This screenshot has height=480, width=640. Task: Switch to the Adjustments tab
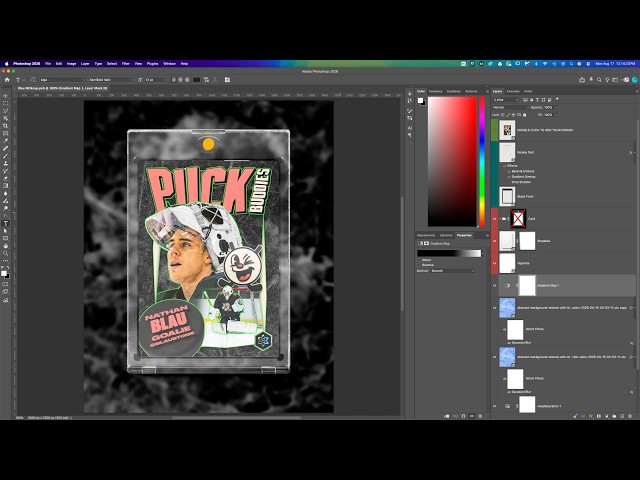426,236
